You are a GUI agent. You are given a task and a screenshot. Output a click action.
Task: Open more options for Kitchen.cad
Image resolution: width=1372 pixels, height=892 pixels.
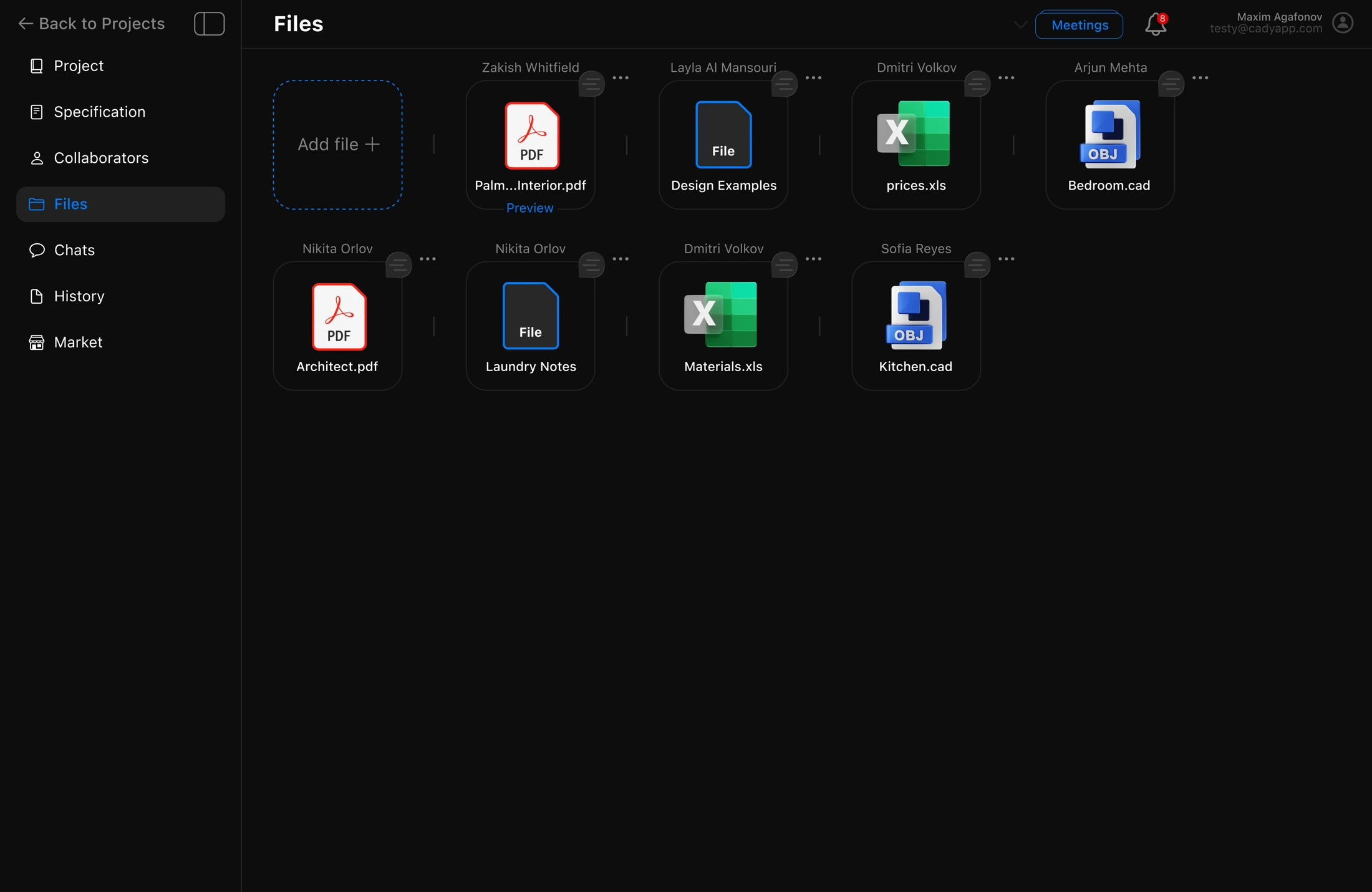tap(1006, 259)
